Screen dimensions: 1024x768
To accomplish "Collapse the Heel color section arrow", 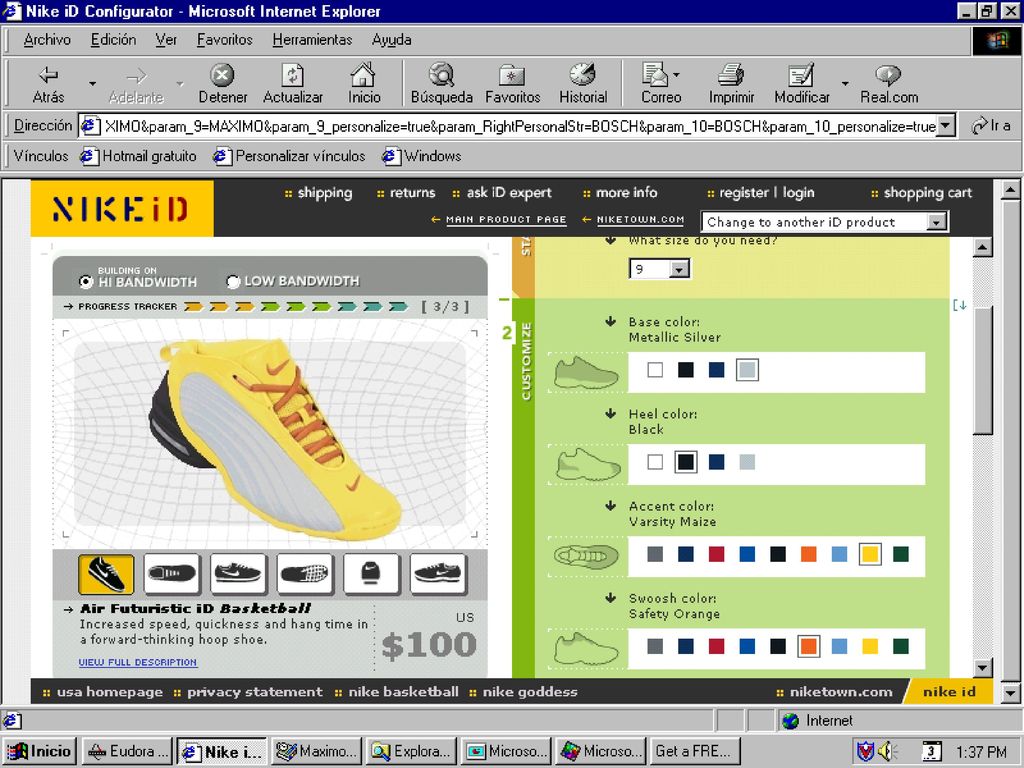I will 611,413.
